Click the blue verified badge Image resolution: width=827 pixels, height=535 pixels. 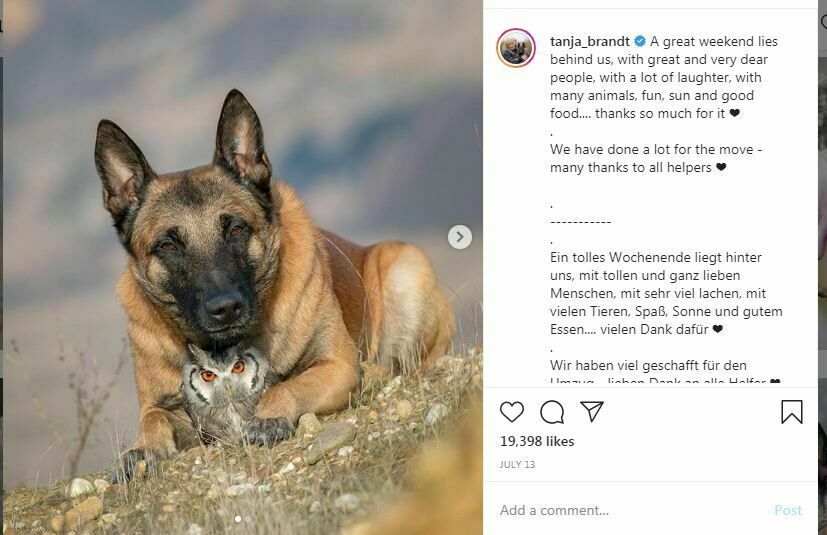coord(640,42)
